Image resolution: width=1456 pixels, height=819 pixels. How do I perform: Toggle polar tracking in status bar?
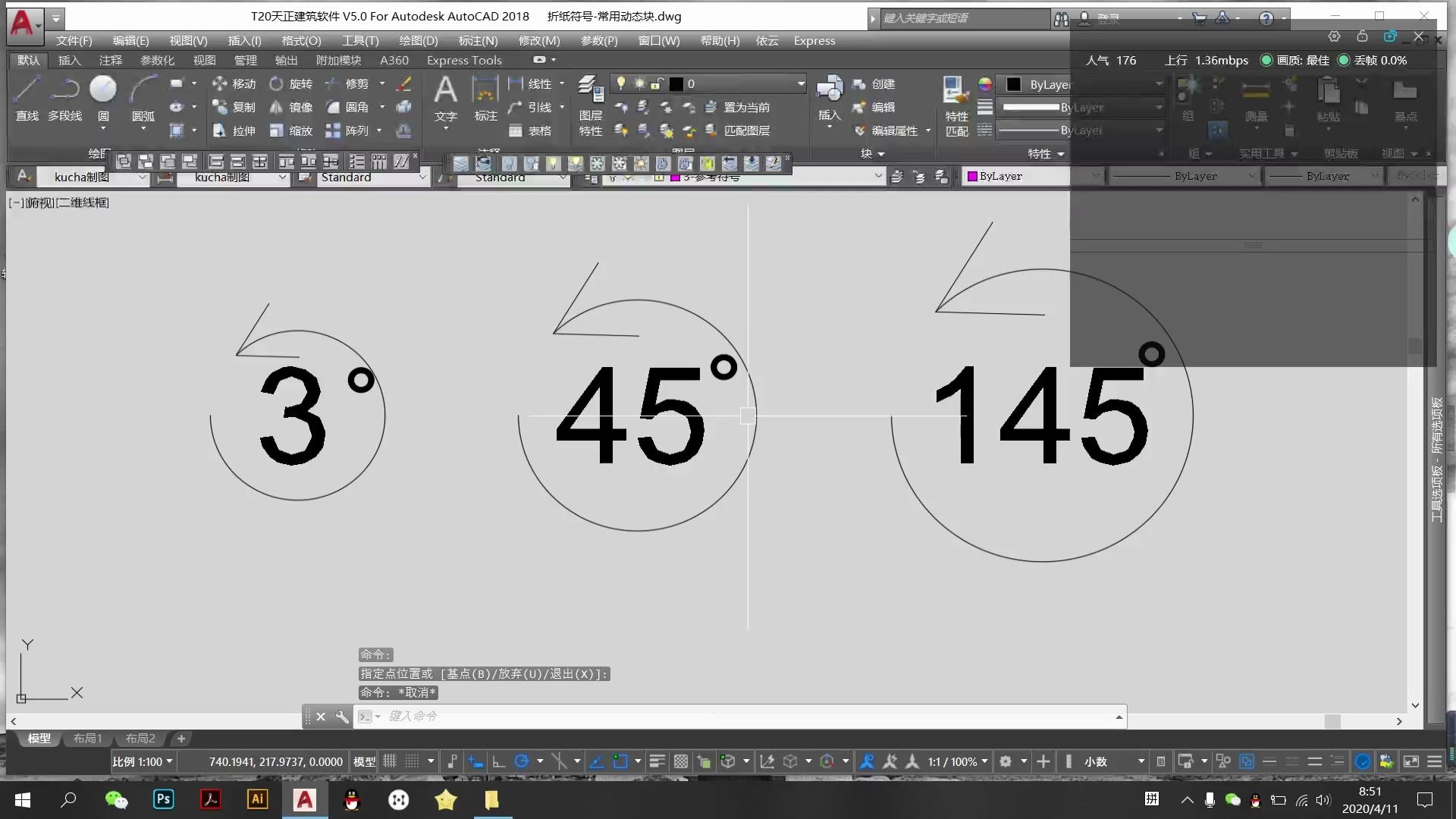(x=522, y=761)
